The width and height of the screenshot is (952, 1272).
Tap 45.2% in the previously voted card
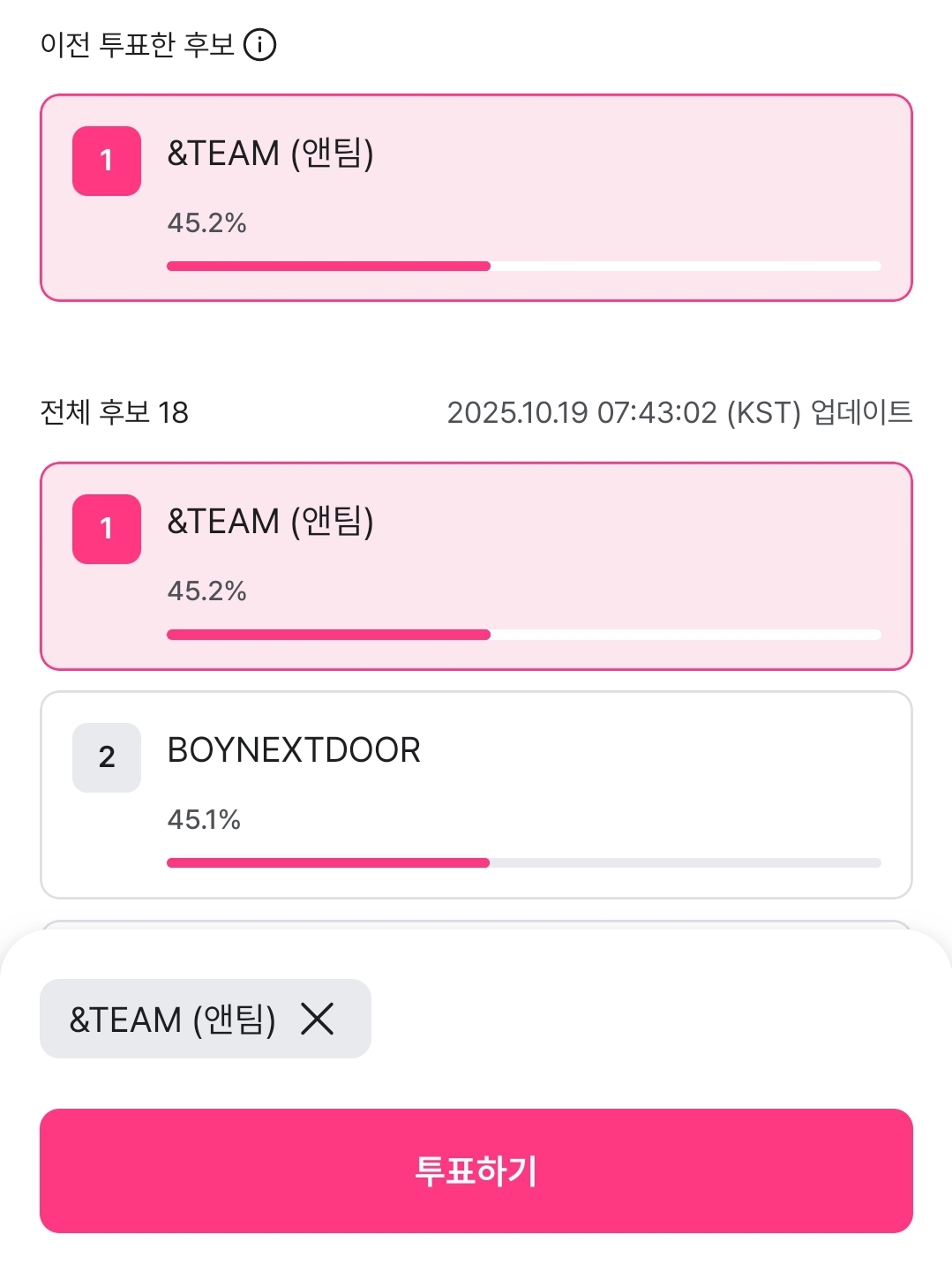(206, 222)
